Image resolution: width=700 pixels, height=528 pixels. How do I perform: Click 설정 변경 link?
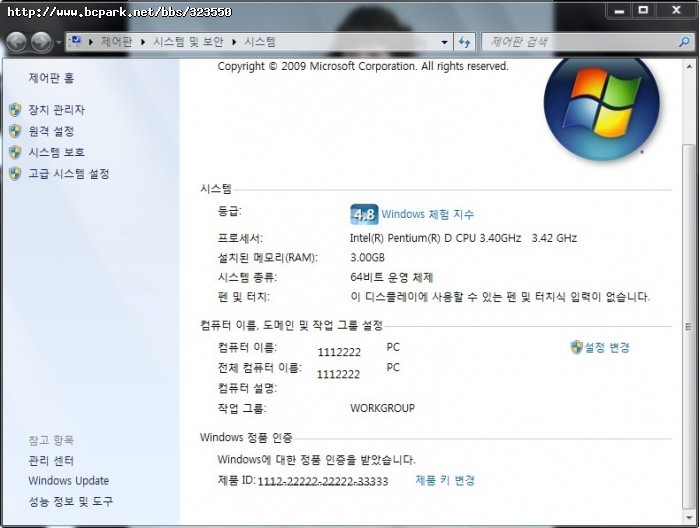(x=607, y=347)
